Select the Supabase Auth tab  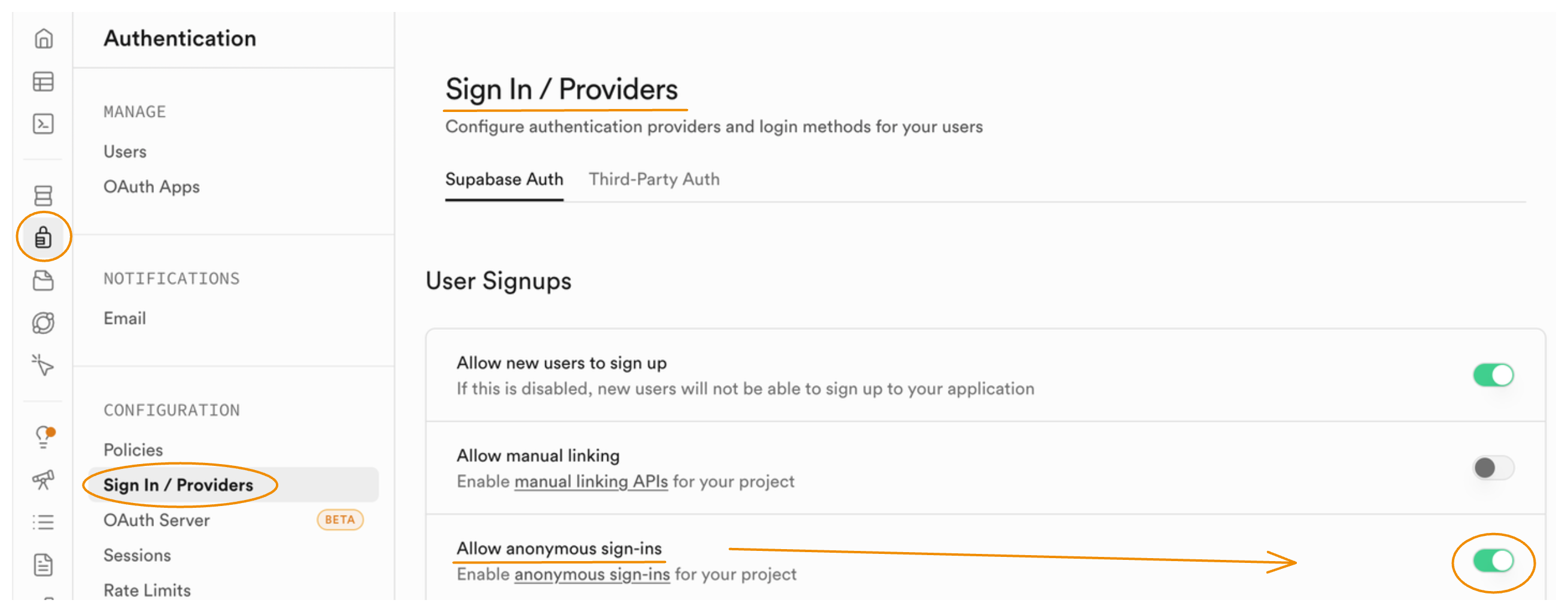tap(504, 179)
